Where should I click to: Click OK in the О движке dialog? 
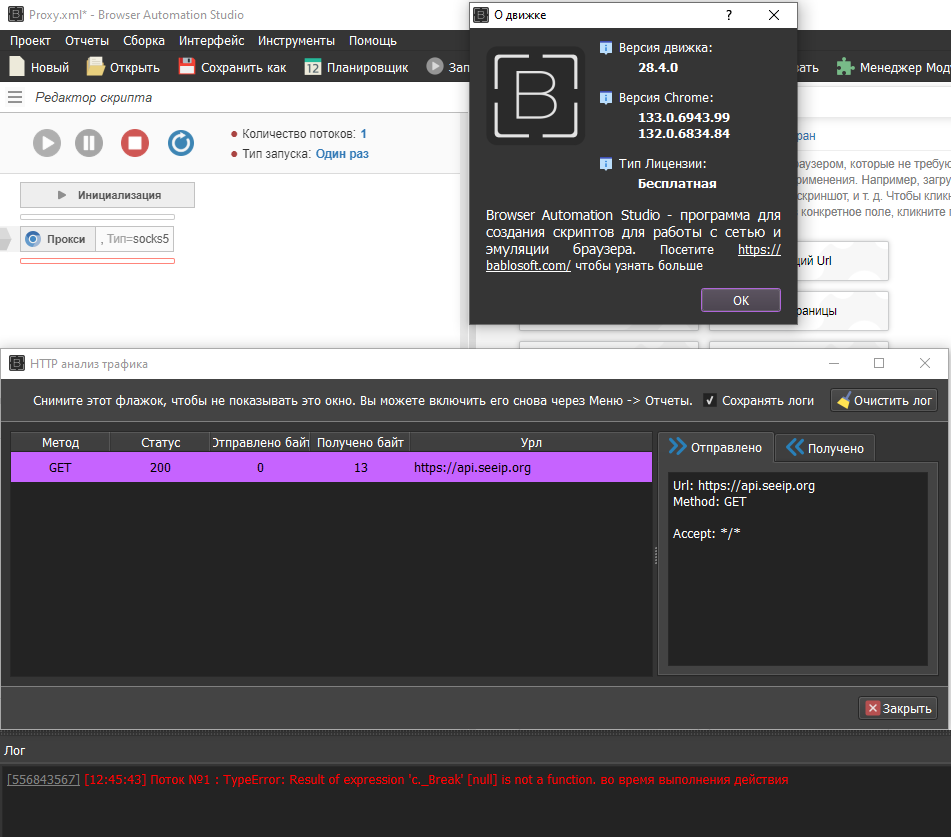tap(740, 300)
